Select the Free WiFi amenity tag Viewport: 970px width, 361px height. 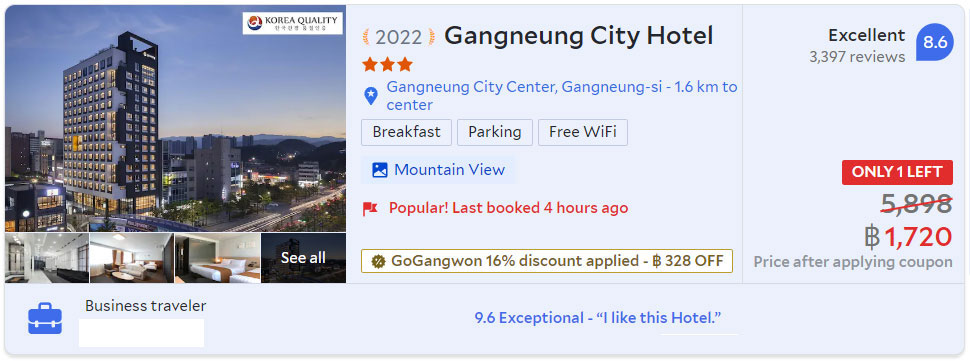(583, 132)
